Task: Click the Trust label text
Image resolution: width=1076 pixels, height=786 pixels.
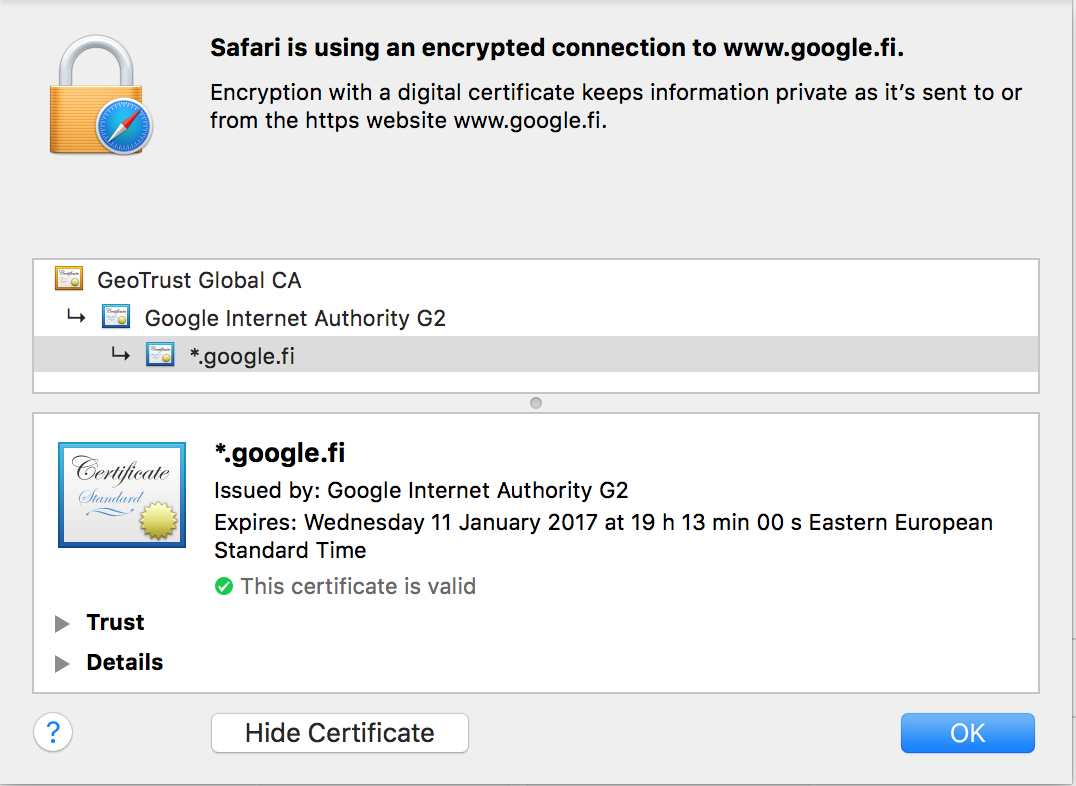Action: click(x=115, y=622)
